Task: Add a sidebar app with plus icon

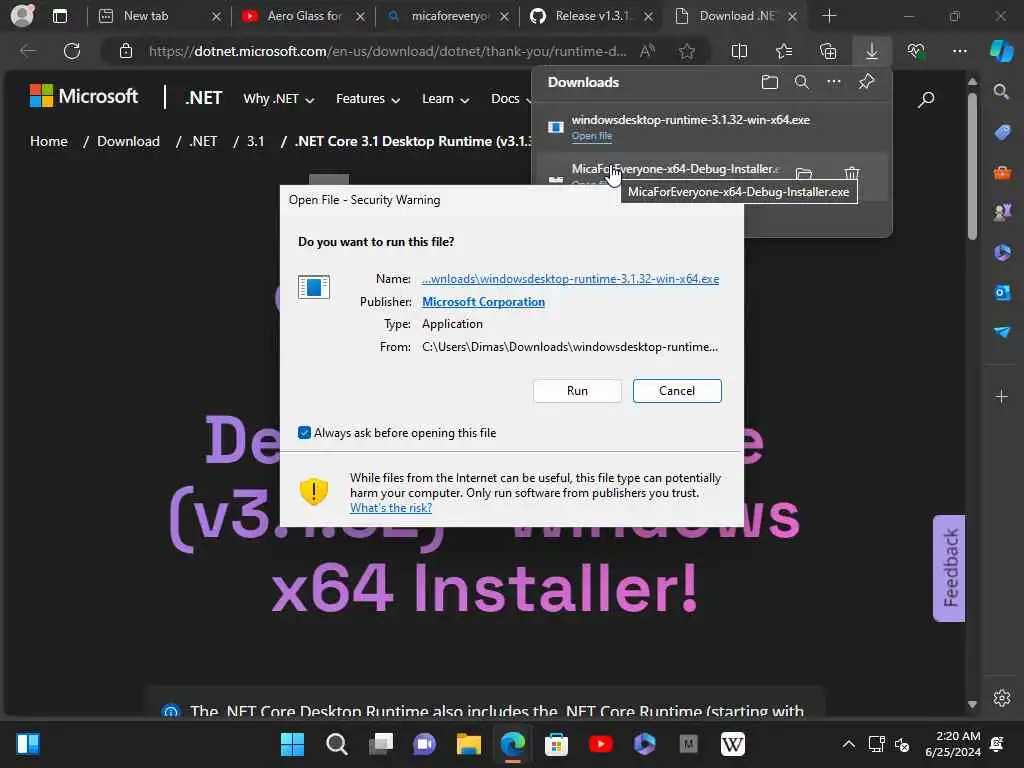Action: tap(1001, 396)
